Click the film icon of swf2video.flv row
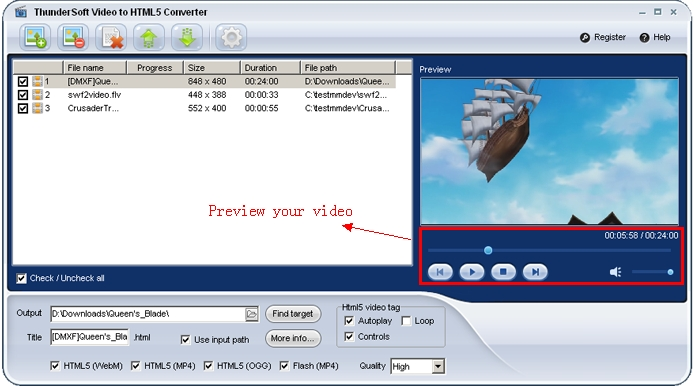 [x=38, y=95]
